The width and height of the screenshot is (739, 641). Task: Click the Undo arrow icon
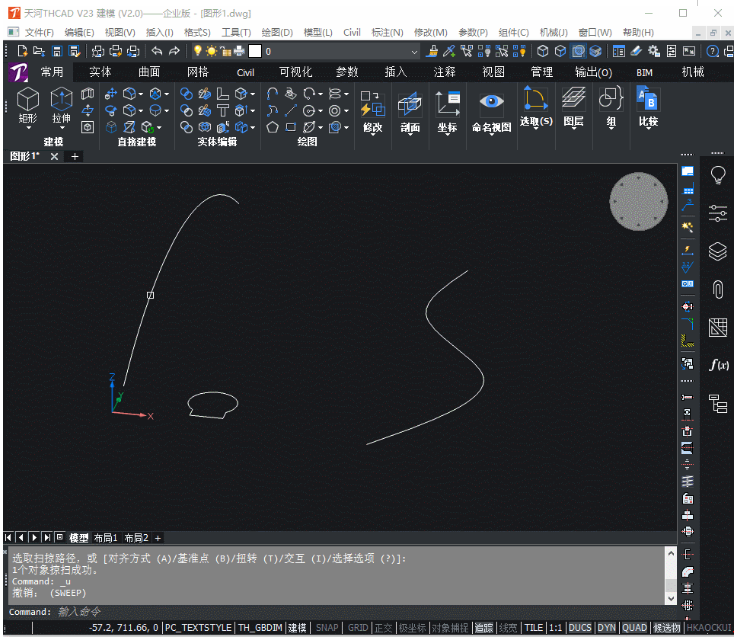click(x=157, y=51)
